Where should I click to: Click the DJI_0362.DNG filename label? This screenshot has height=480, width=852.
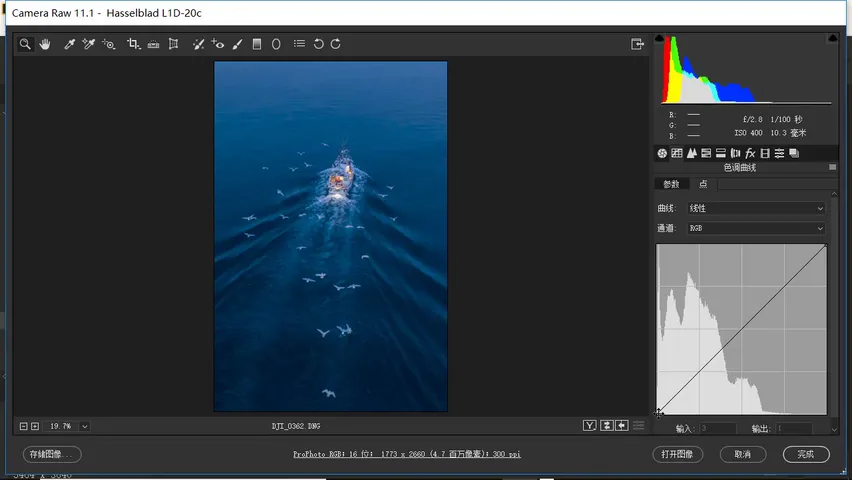click(x=296, y=426)
